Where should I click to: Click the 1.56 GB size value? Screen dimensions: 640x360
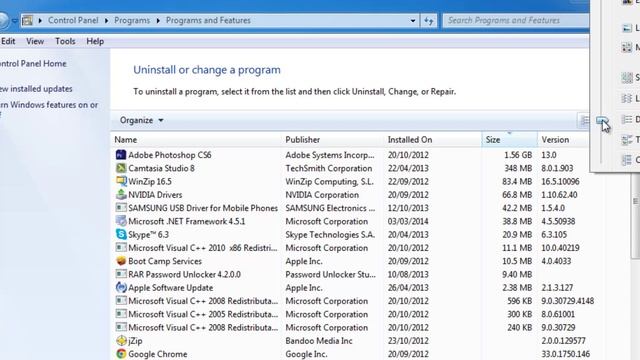click(x=518, y=155)
